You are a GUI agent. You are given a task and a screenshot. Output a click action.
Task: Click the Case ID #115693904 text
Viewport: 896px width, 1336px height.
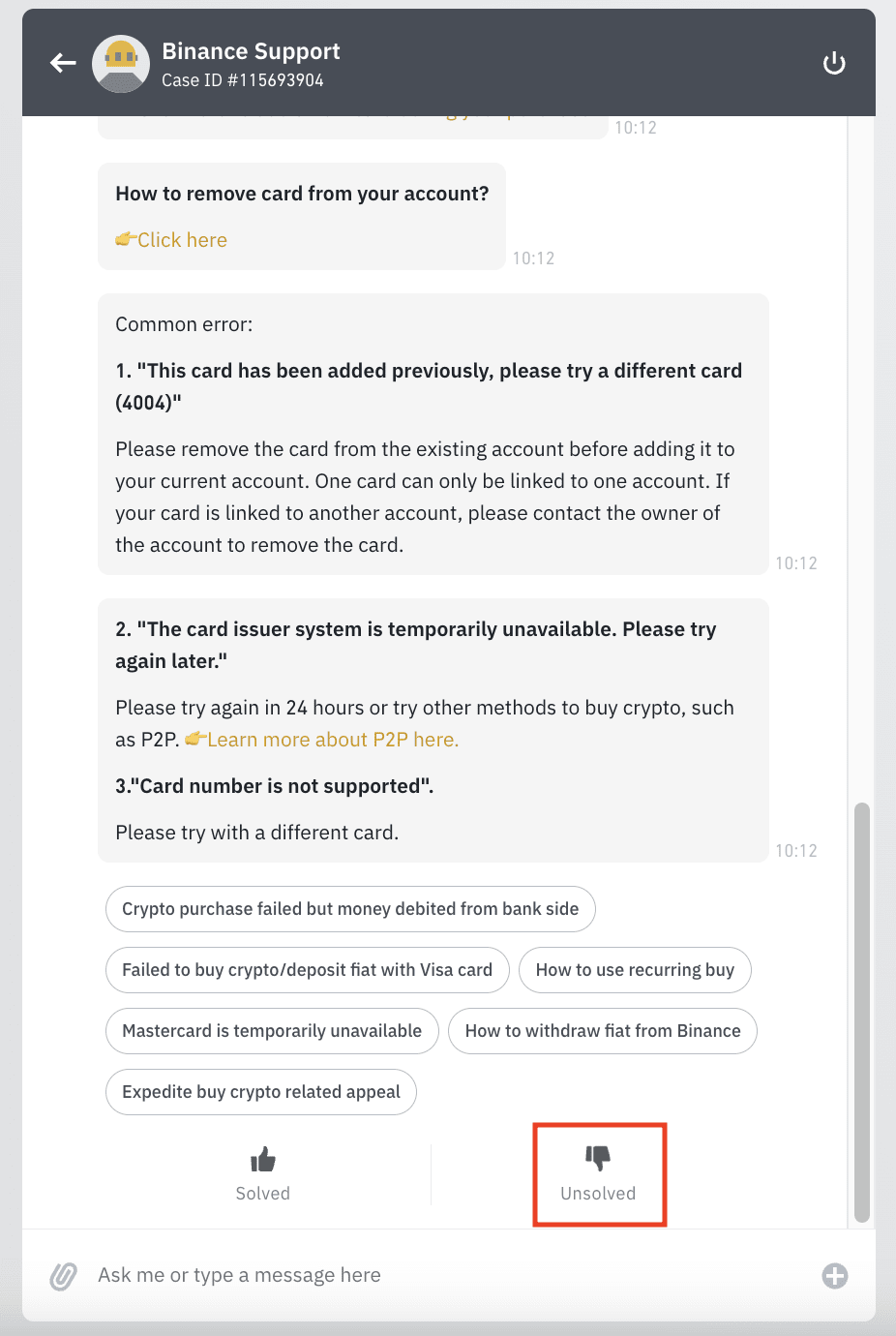pos(243,80)
